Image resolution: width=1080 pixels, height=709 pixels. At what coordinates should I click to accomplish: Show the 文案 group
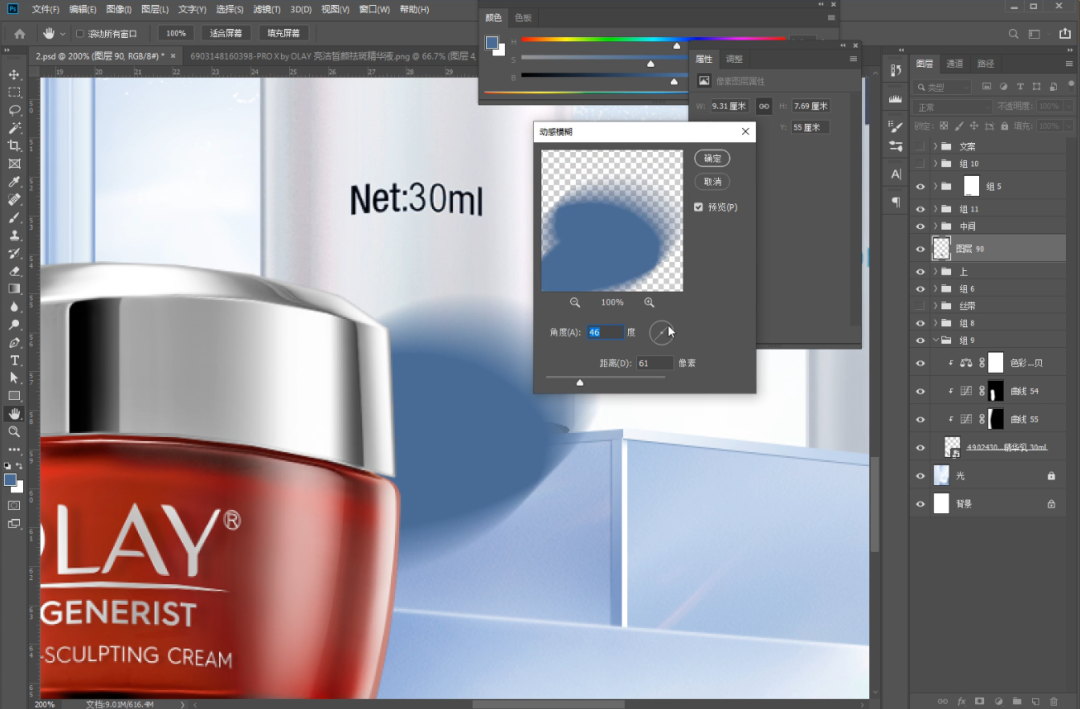point(920,146)
